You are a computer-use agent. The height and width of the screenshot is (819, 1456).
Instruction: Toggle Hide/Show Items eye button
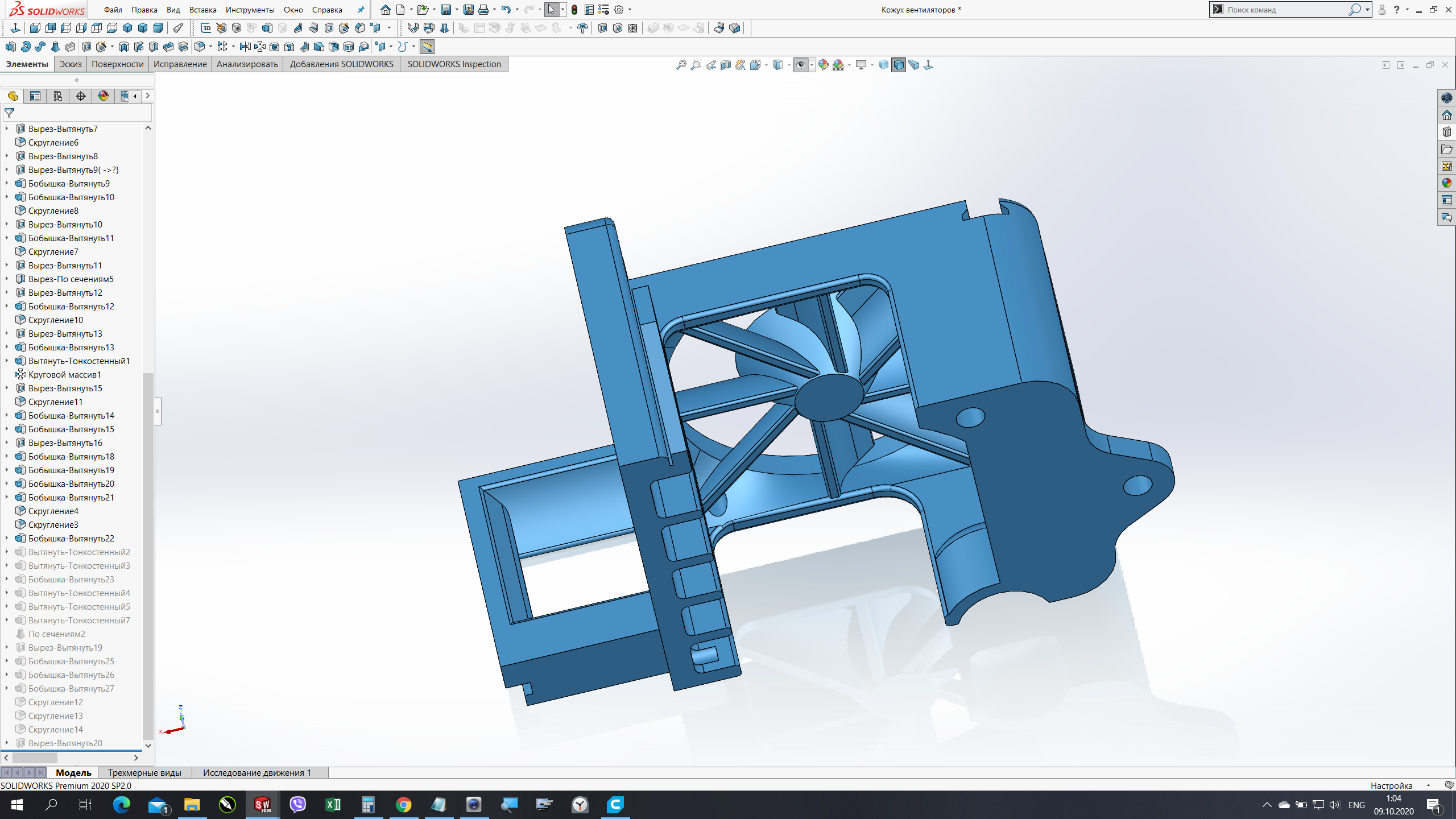(800, 65)
